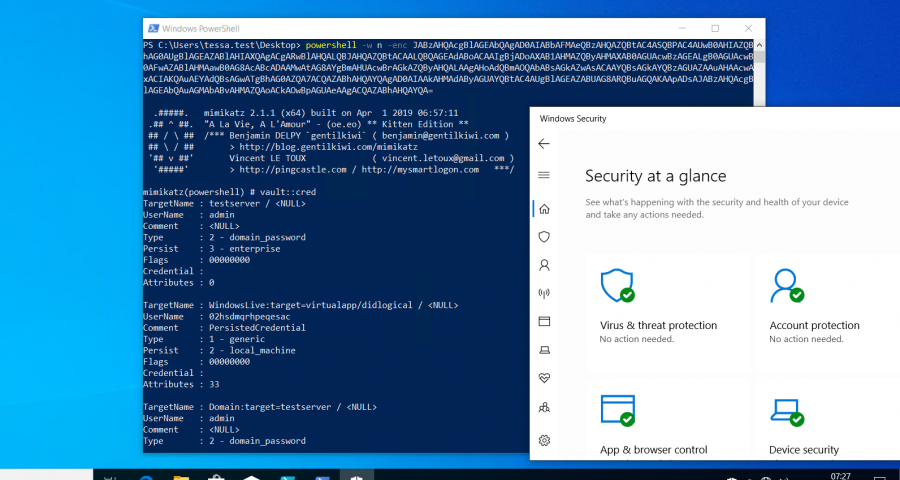
Task: Open Family options icon in sidebar
Action: 544,407
